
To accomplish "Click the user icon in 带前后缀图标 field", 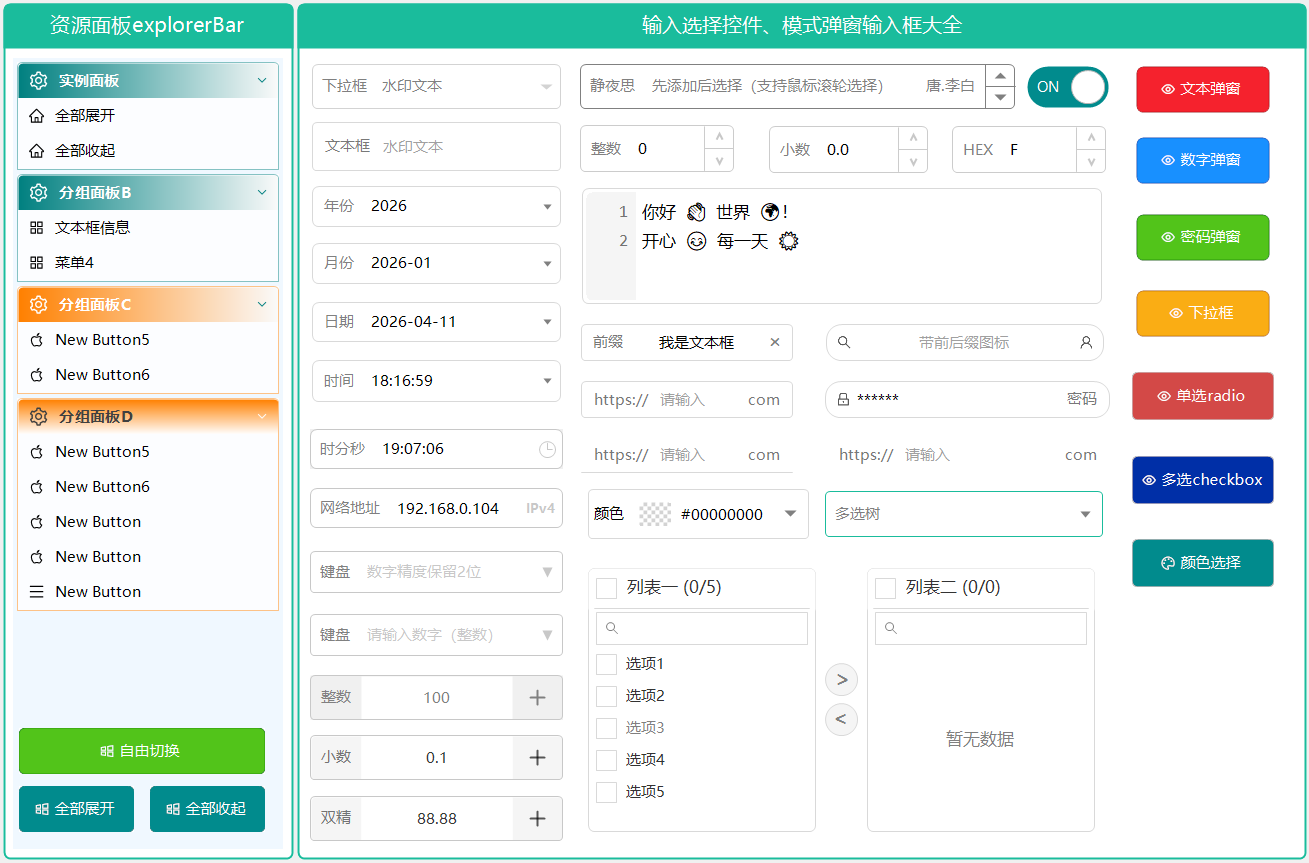I will [1086, 342].
